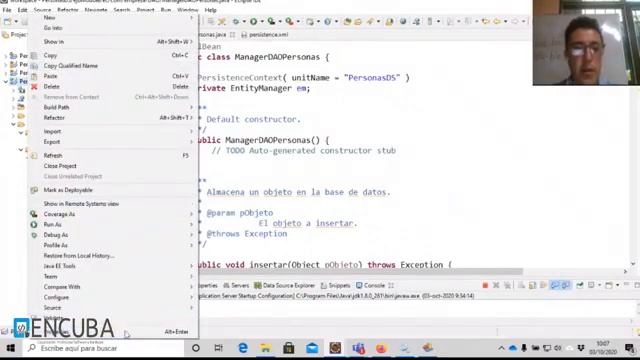Click the Open Console icon
Image resolution: width=640 pixels, height=360 pixels.
coord(609,285)
